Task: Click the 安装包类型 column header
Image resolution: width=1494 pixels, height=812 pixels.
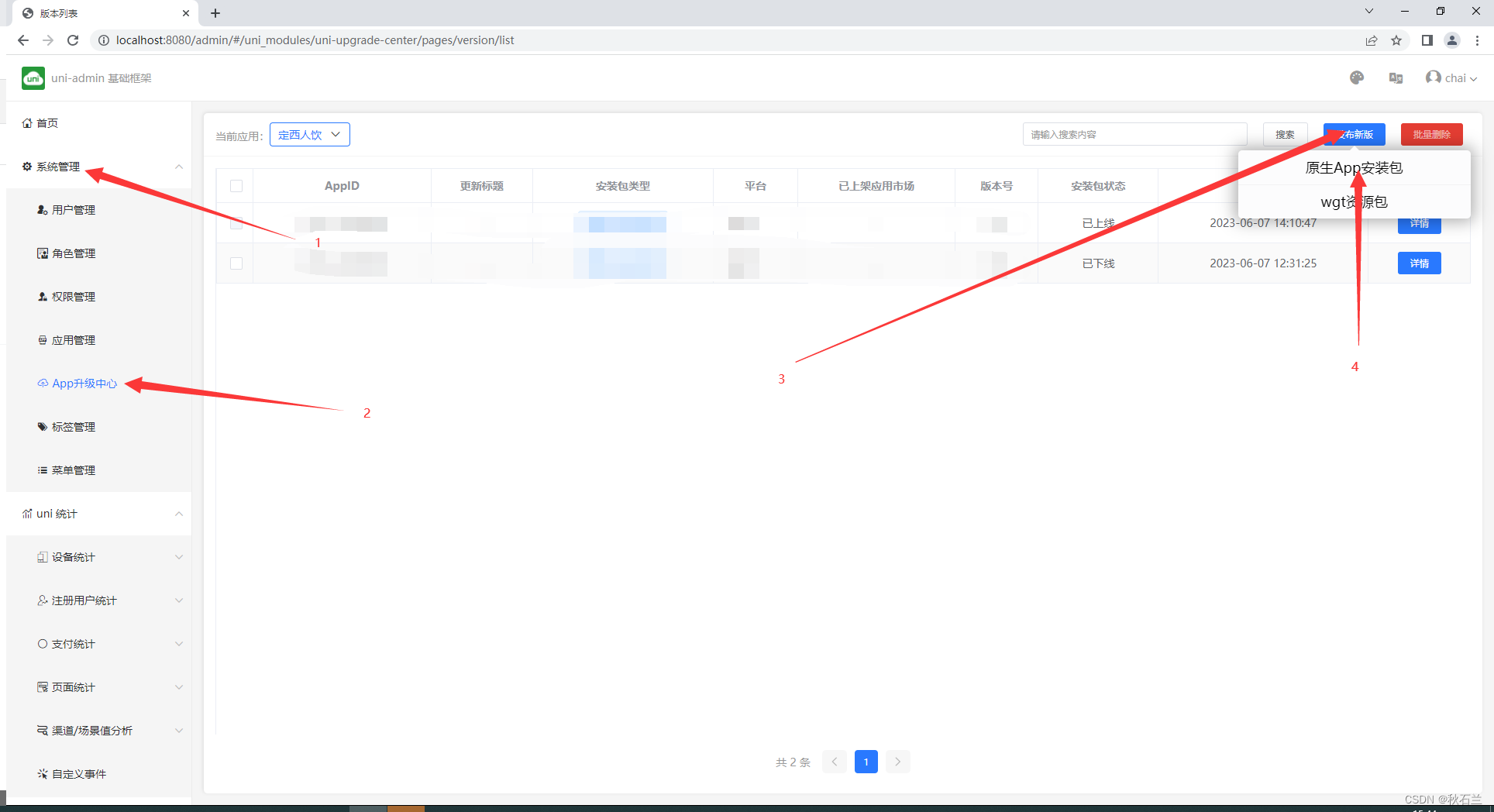Action: click(x=623, y=186)
